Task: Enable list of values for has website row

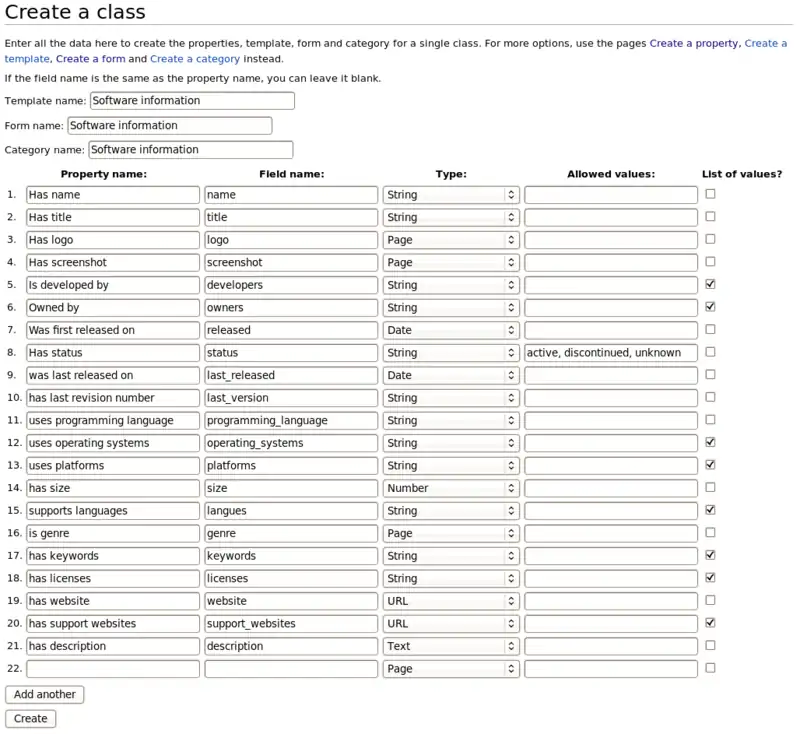Action: [710, 600]
